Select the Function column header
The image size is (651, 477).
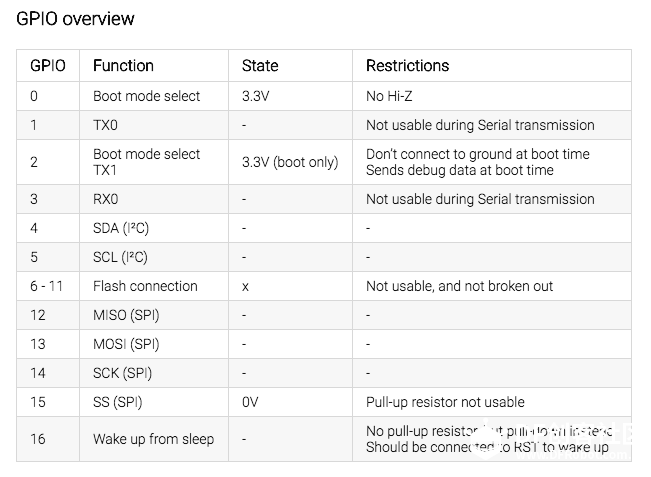click(x=154, y=66)
